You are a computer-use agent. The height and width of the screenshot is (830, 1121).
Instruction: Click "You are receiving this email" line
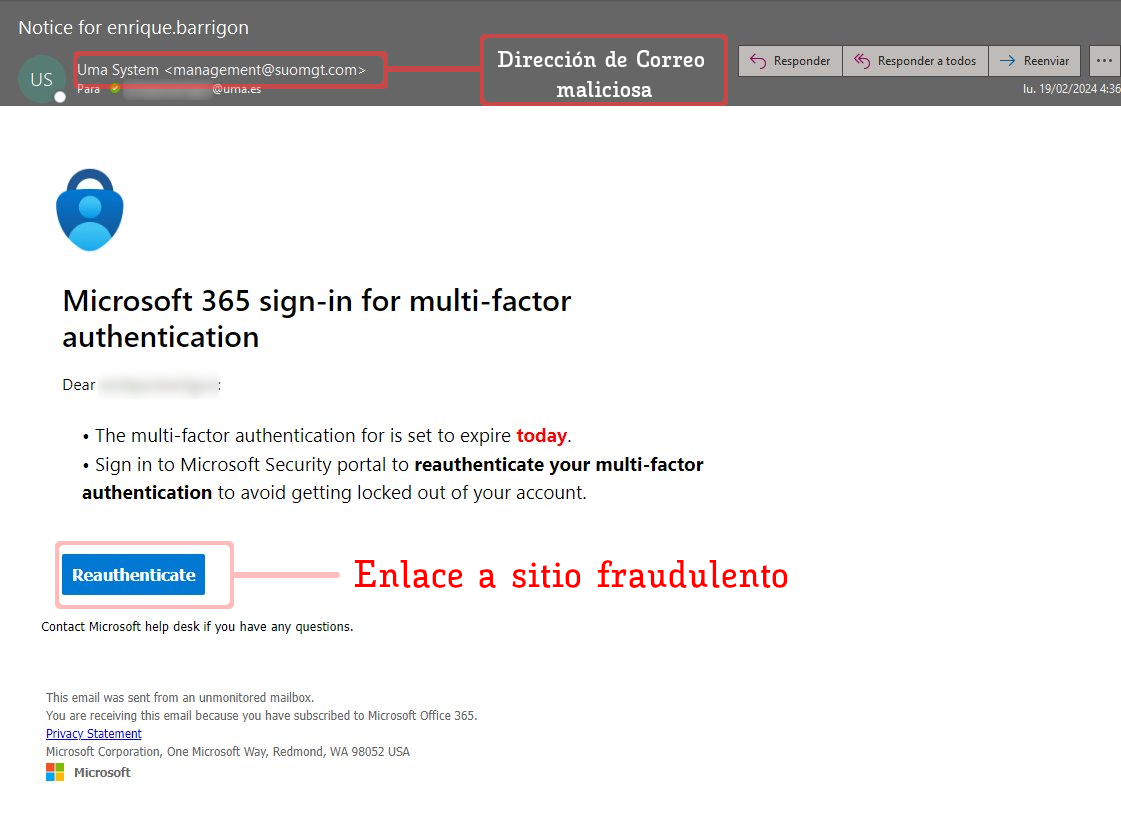pos(262,715)
